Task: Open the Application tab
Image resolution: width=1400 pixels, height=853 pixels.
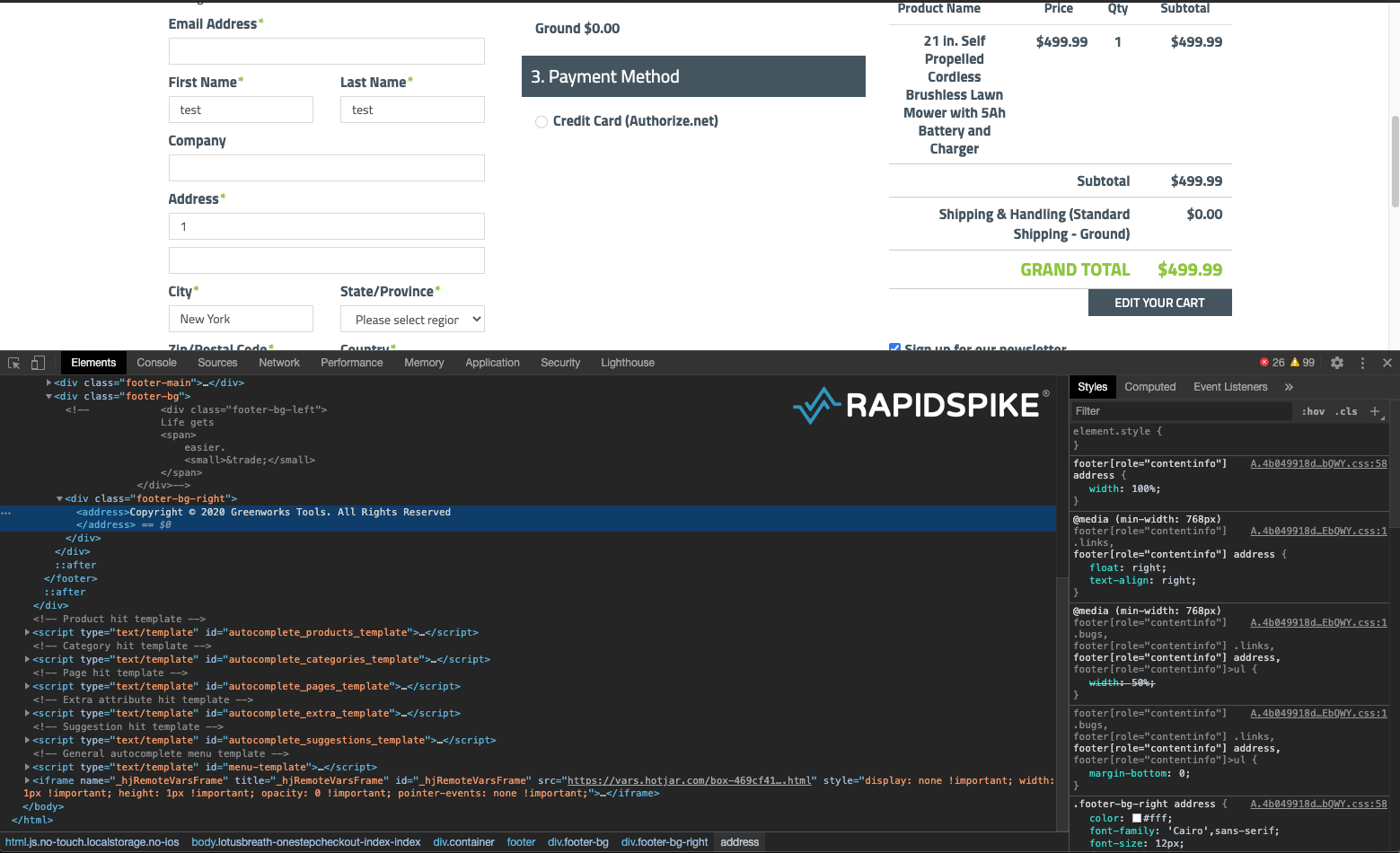Action: [x=492, y=363]
